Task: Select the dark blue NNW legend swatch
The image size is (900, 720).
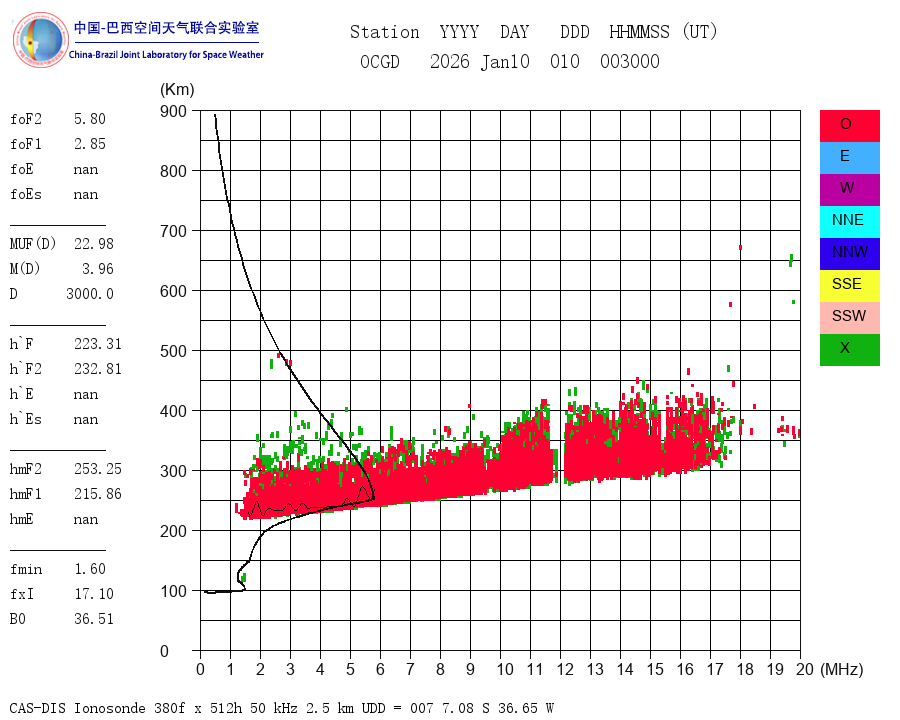Action: click(849, 254)
